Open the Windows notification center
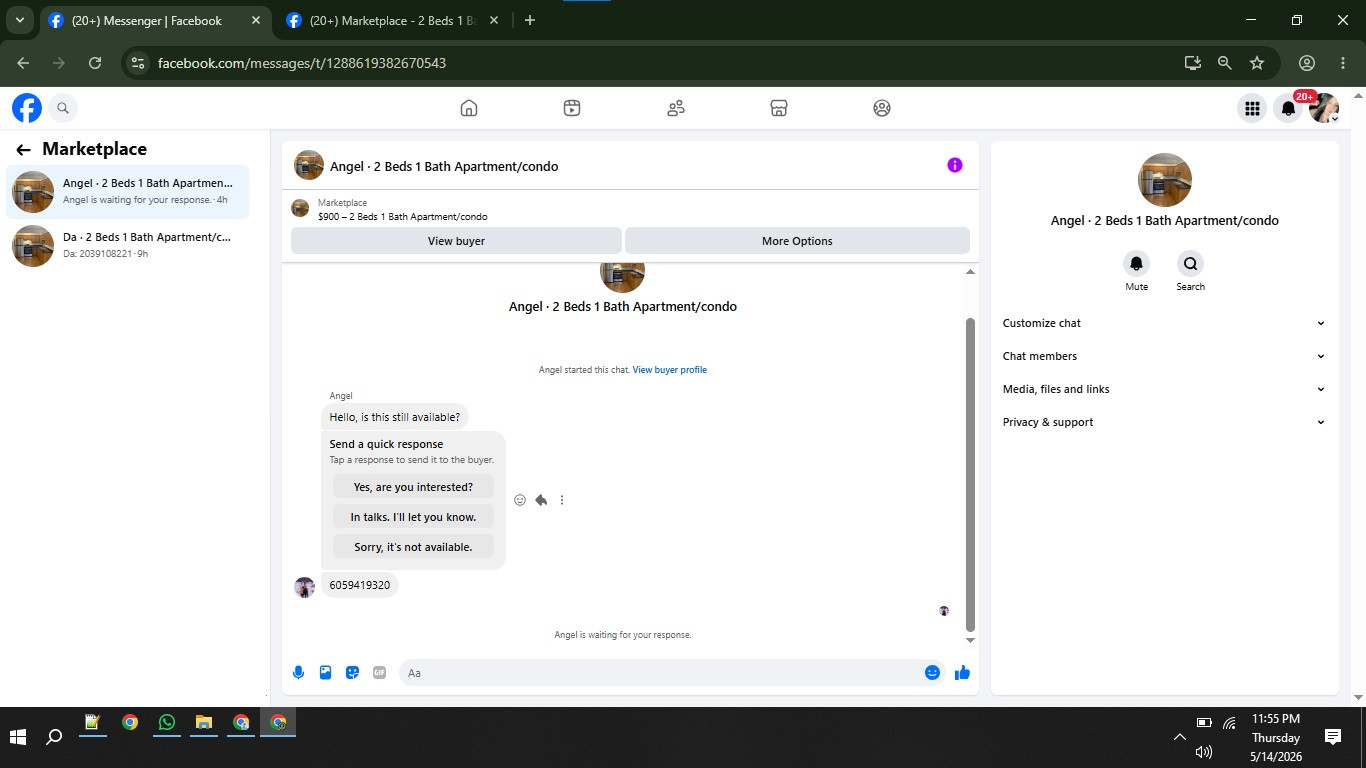This screenshot has width=1366, height=768. 1333,738
